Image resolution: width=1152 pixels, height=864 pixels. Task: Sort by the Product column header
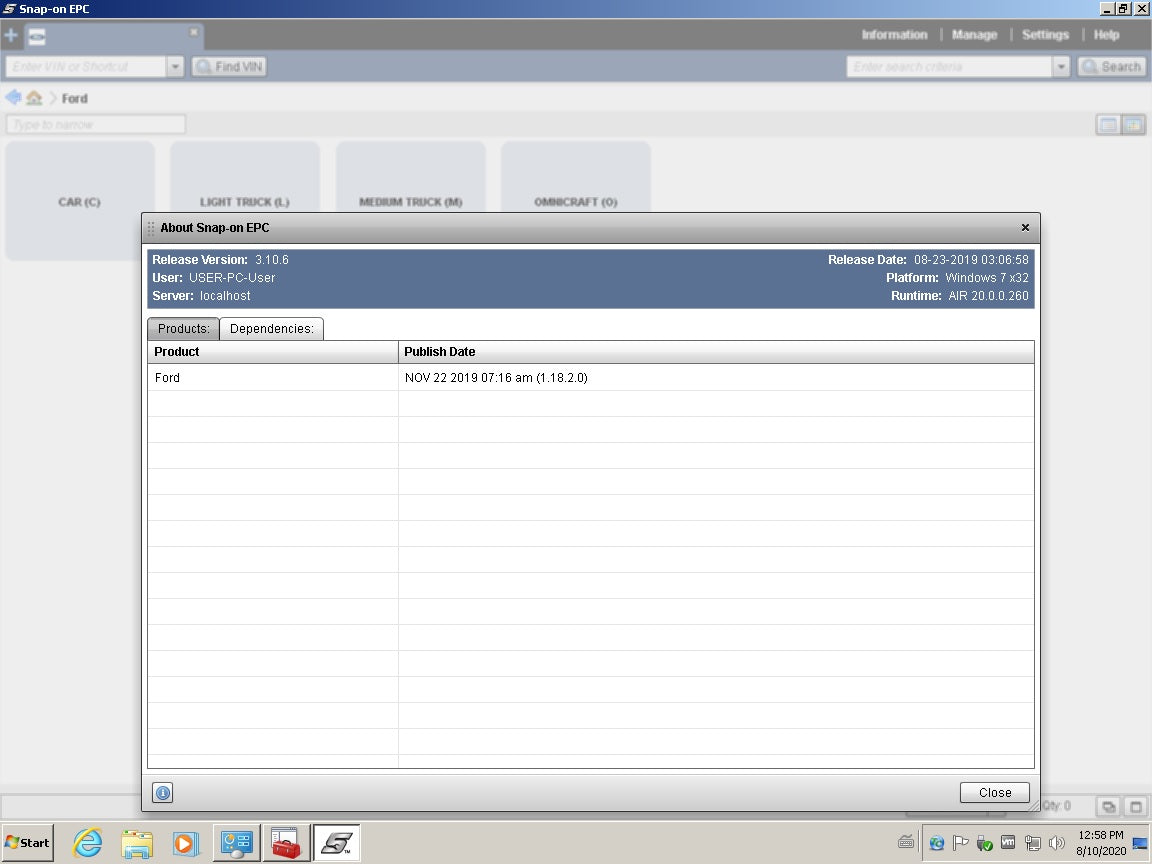tap(273, 352)
